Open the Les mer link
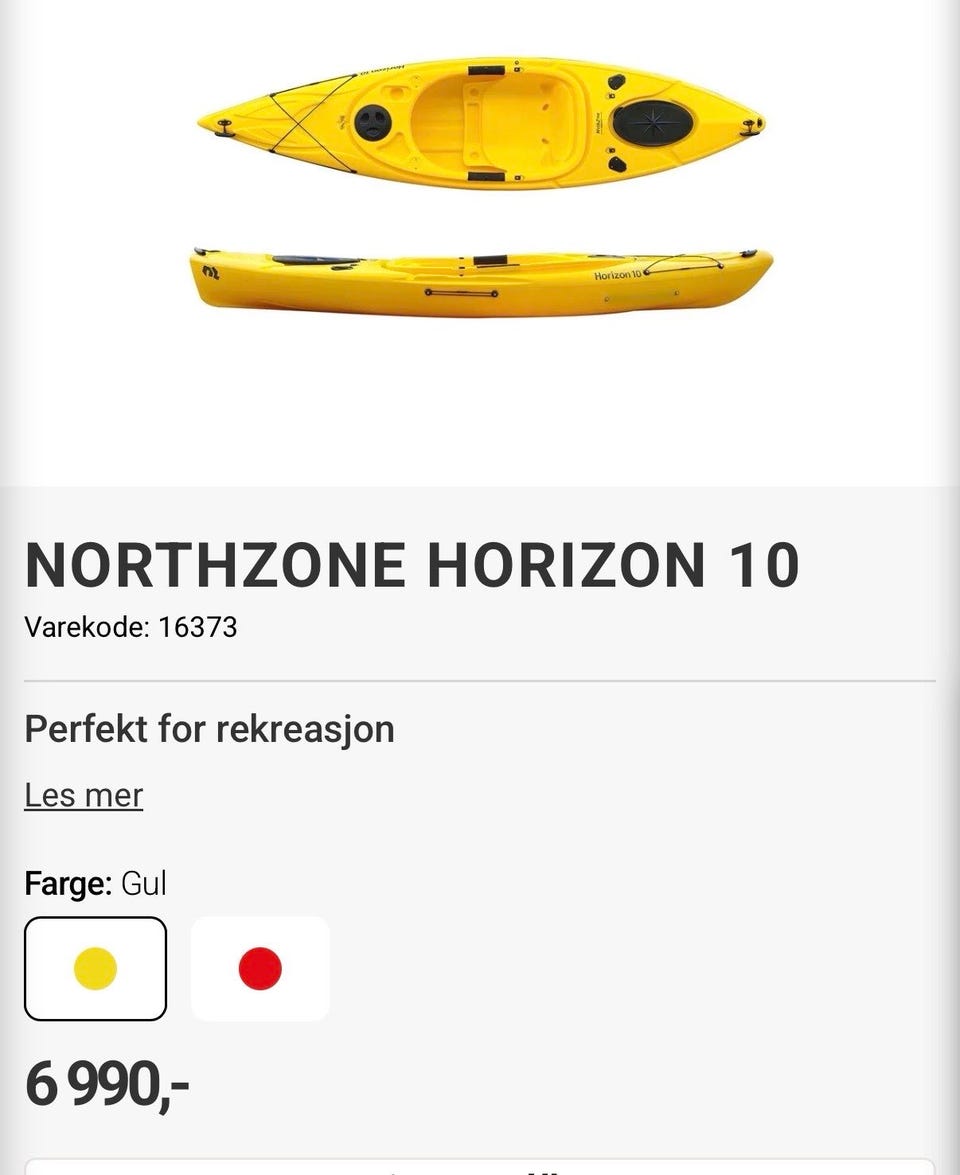Viewport: 960px width, 1175px height. [x=84, y=795]
